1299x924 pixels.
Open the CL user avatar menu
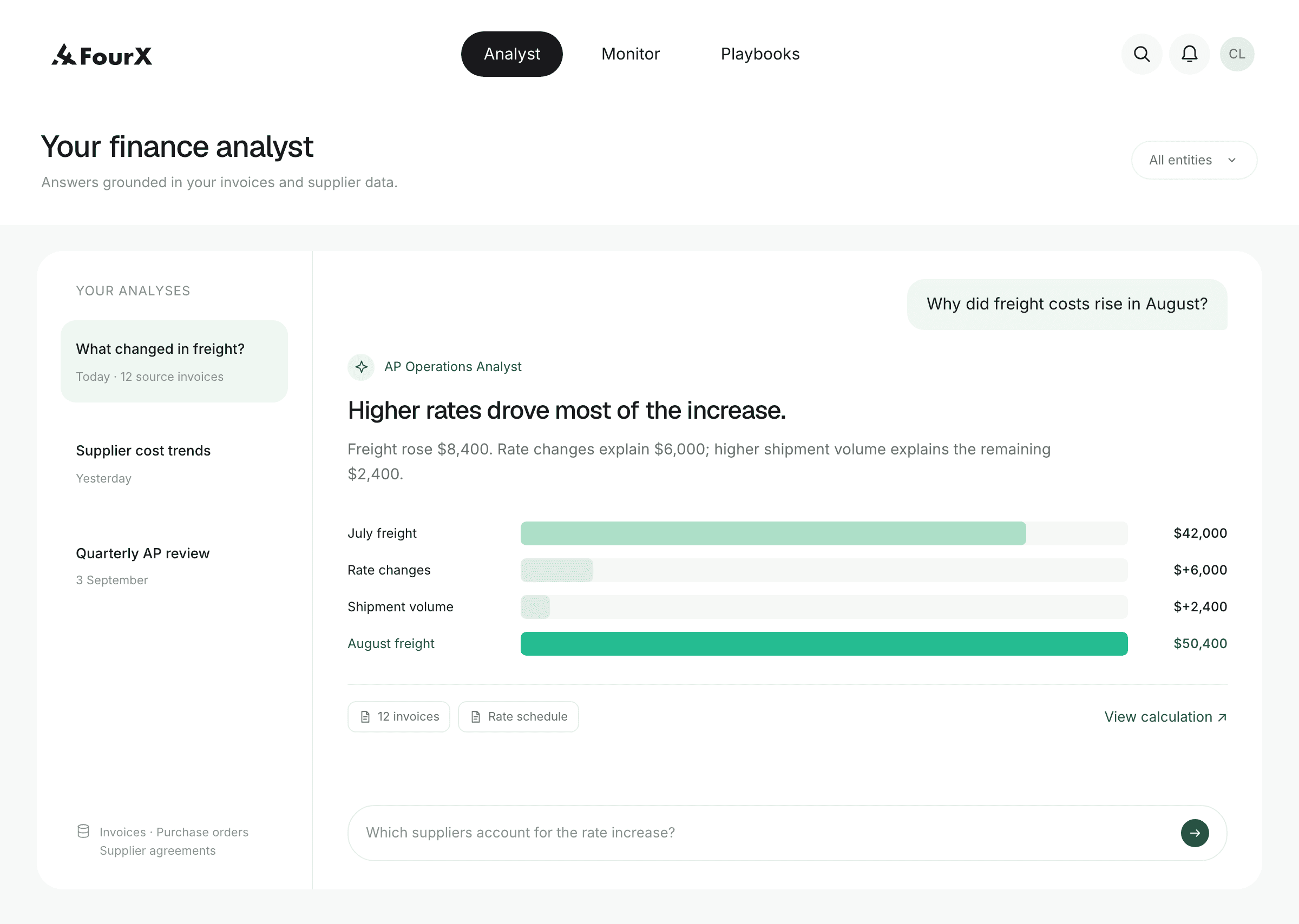1236,54
